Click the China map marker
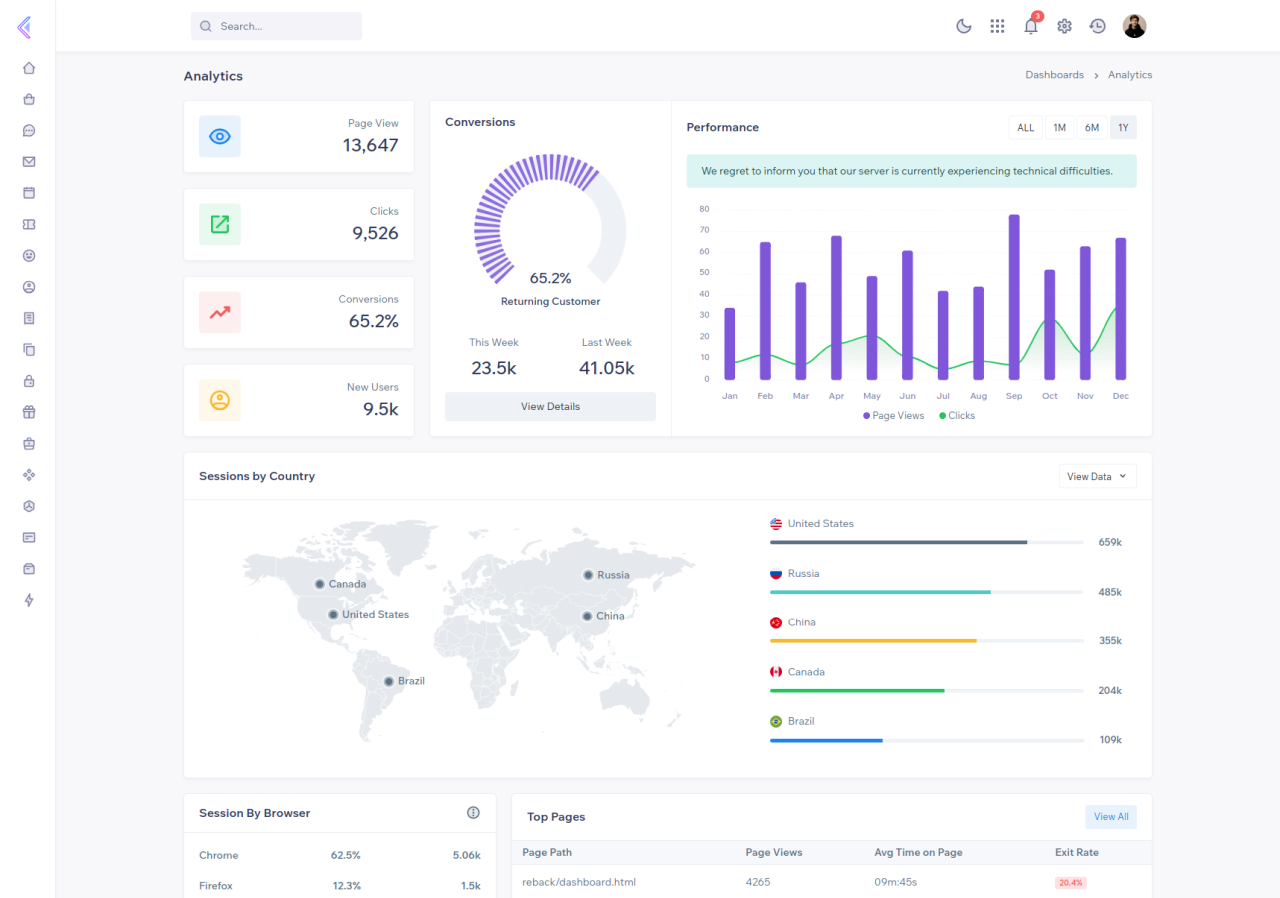Viewport: 1280px width, 898px height. pyautogui.click(x=587, y=616)
